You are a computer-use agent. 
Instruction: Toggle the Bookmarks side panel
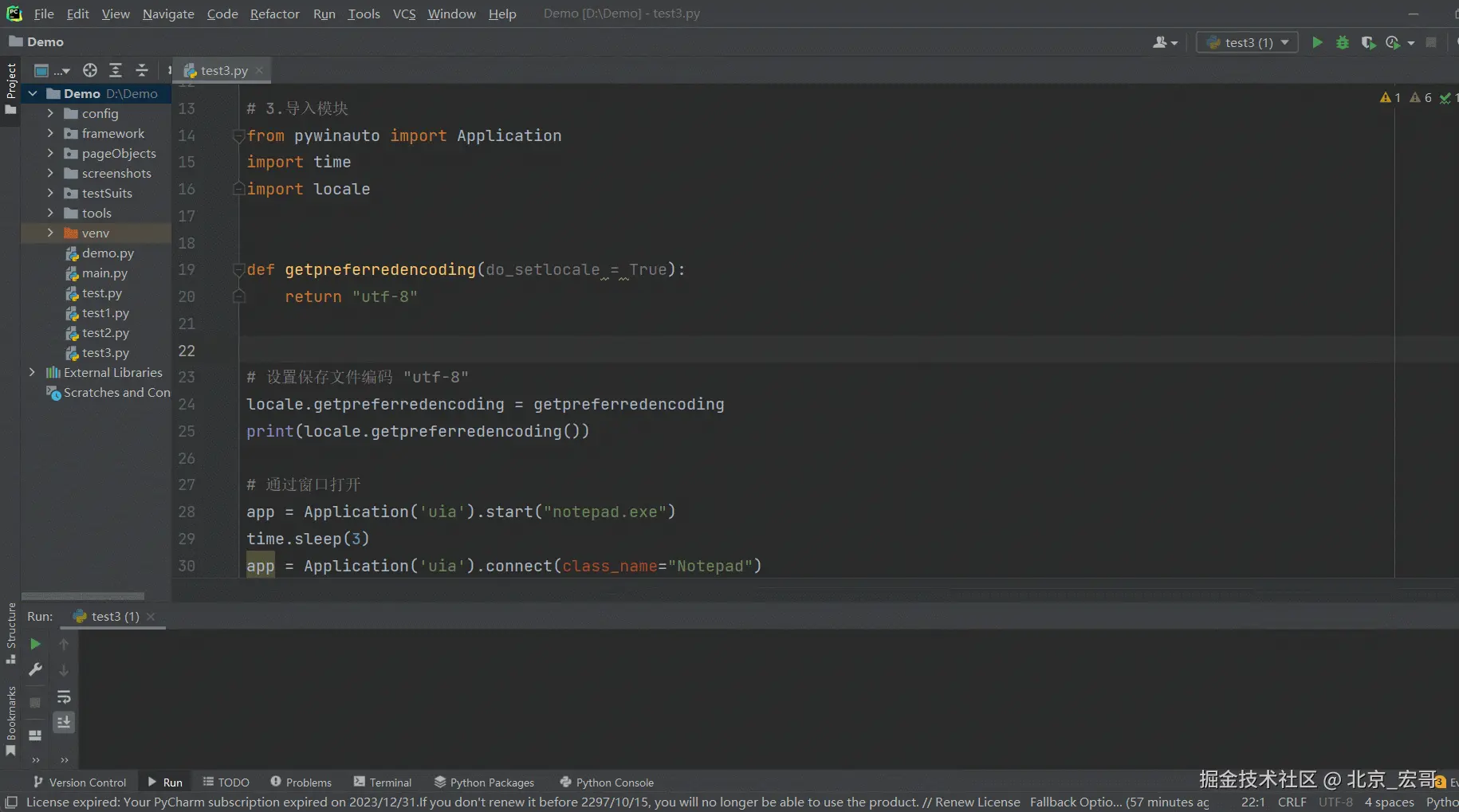(x=11, y=721)
